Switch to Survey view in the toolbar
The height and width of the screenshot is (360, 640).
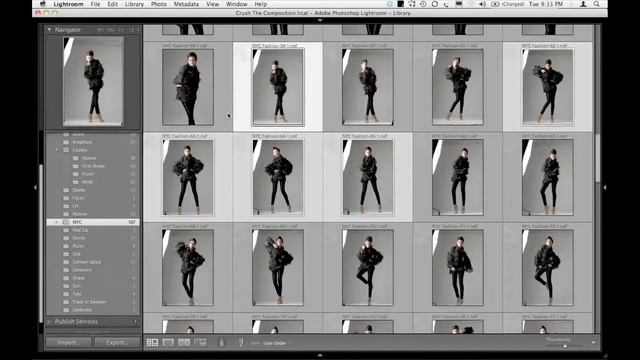(200, 342)
